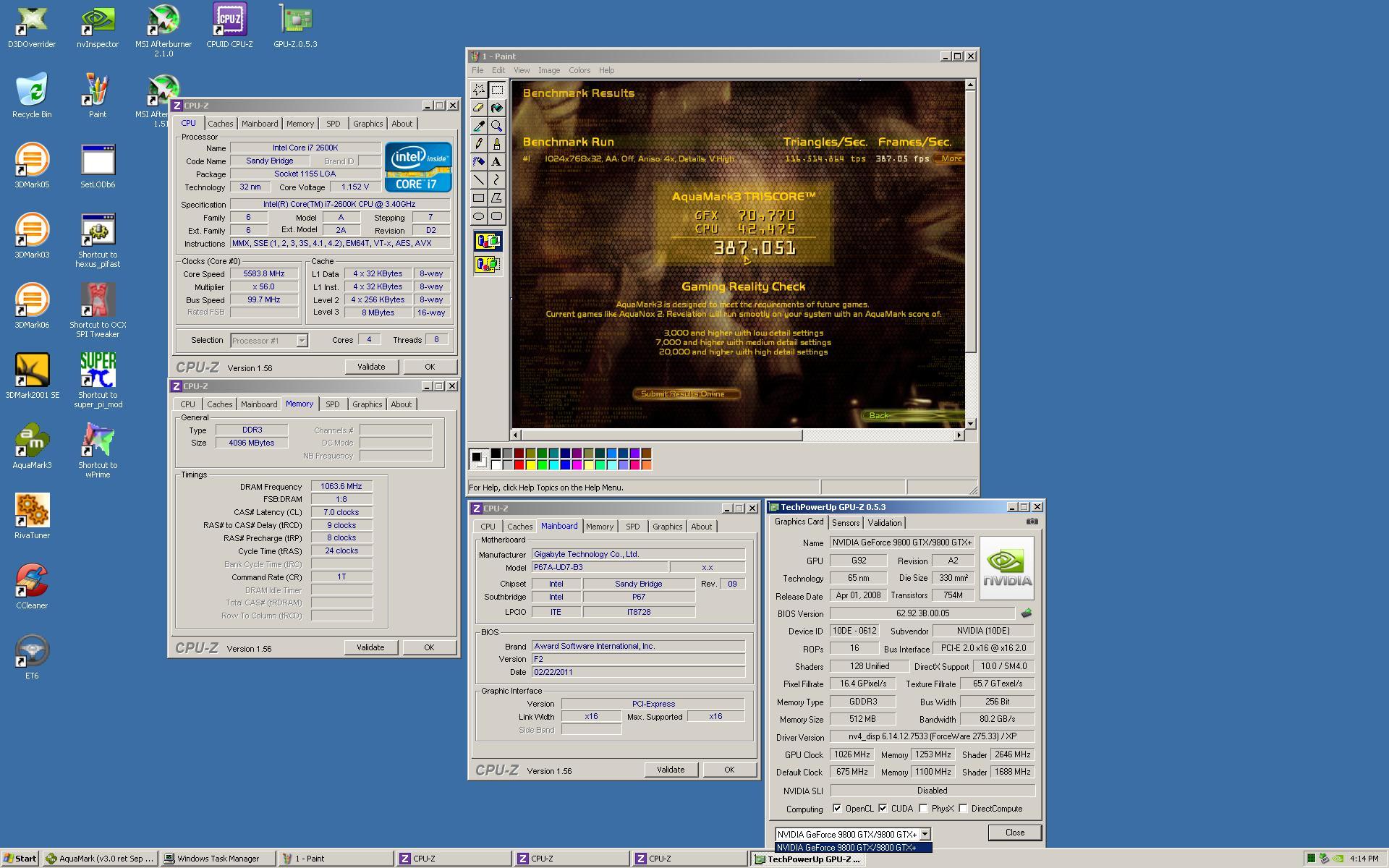Pick the white color swatch in Paint palette
The height and width of the screenshot is (868, 1389).
496,465
